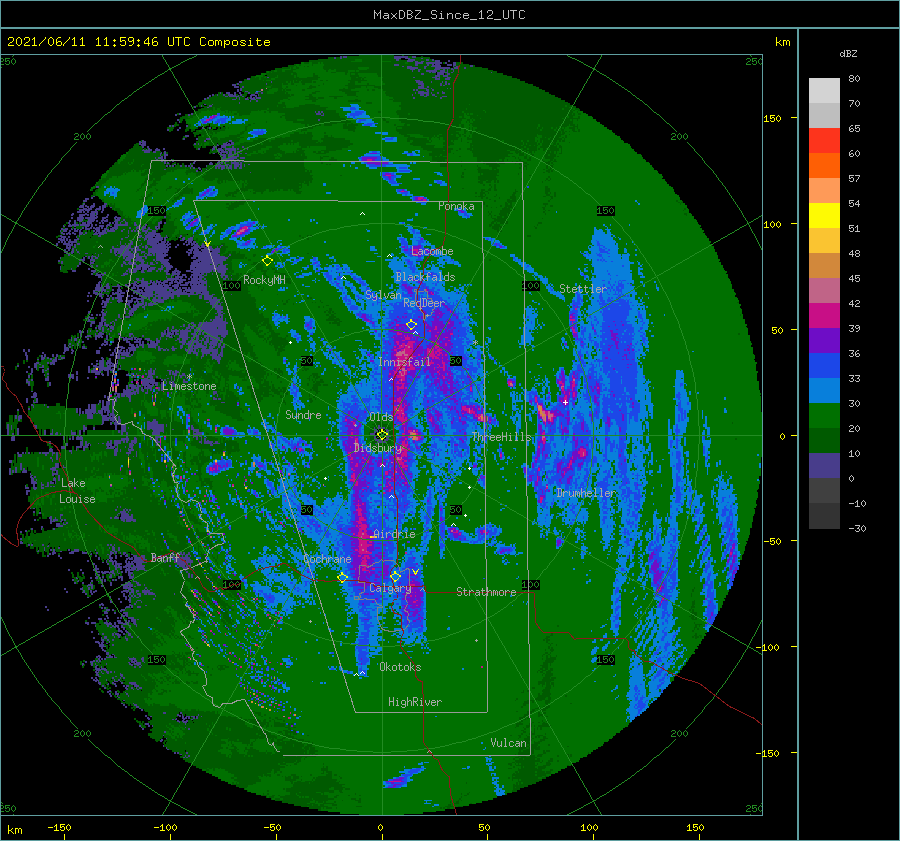Click the Cochrane town label
Screen dimensions: 900x841
327,559
